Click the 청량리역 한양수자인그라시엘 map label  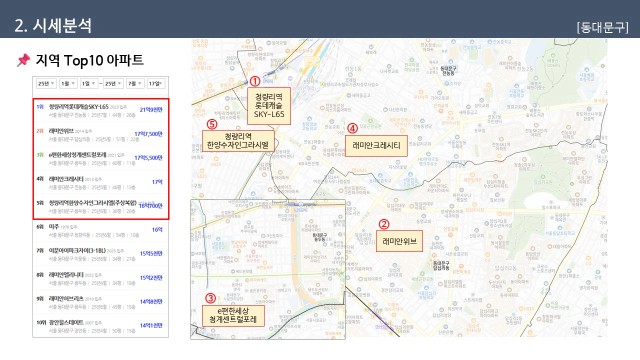coord(238,141)
